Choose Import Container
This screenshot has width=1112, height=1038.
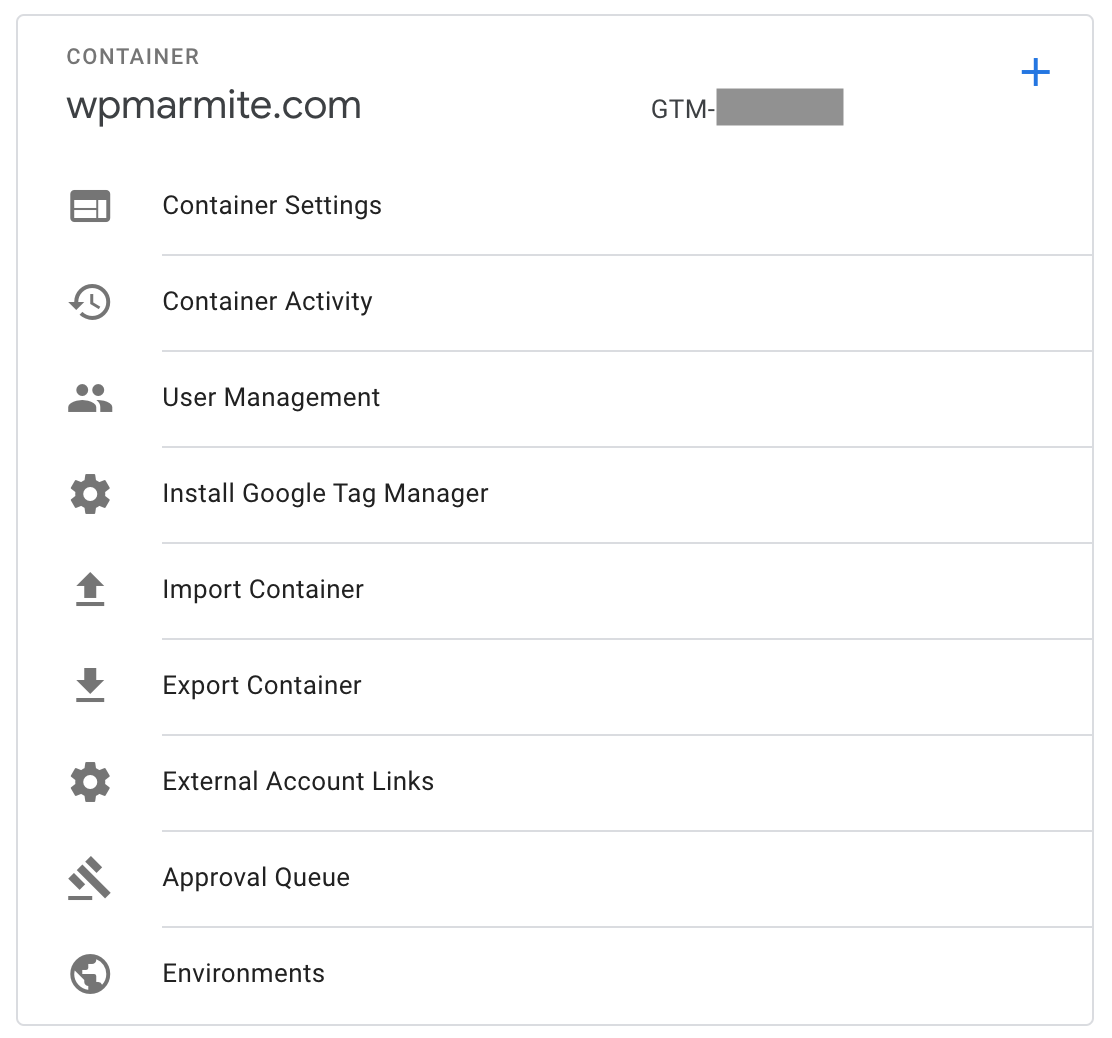tap(263, 590)
